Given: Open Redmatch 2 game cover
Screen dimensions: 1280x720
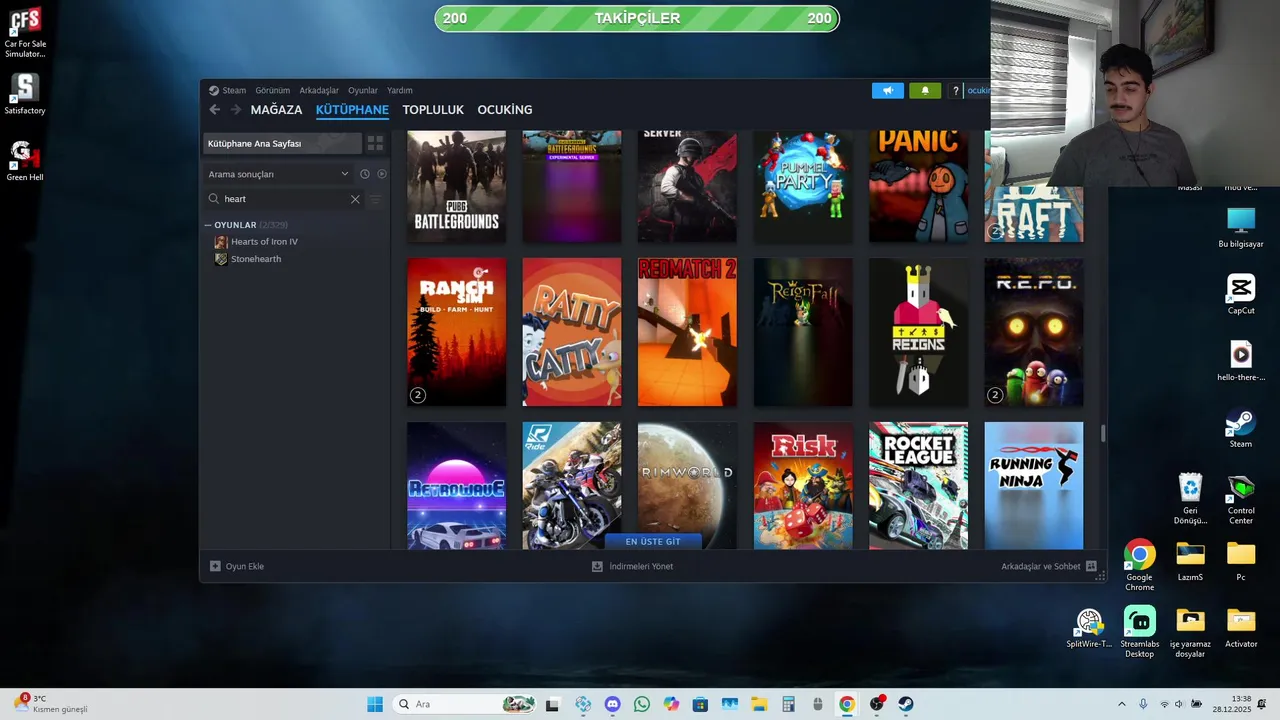Looking at the screenshot, I should point(687,332).
